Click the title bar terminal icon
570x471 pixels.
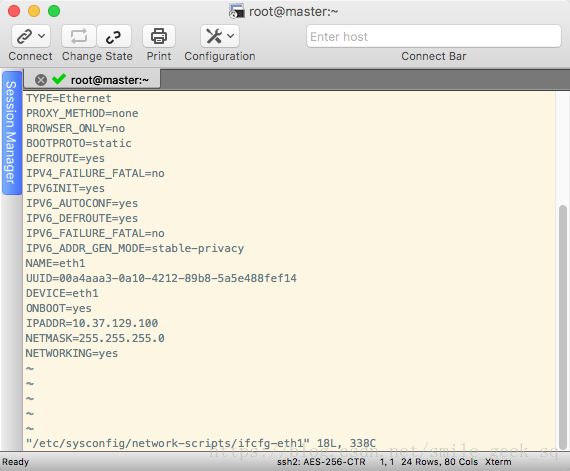tap(236, 11)
